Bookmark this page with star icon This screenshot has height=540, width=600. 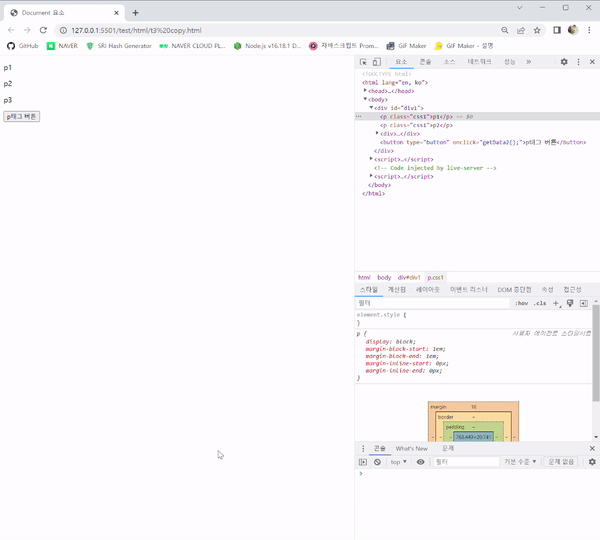pos(537,30)
